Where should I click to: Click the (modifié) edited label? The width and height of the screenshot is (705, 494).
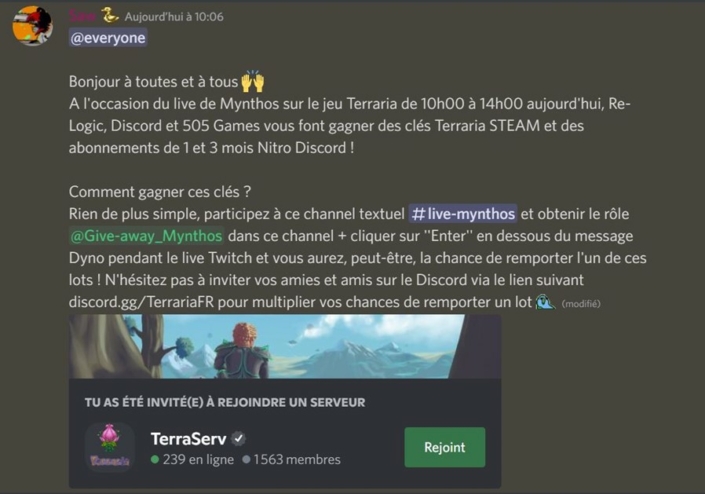(581, 304)
